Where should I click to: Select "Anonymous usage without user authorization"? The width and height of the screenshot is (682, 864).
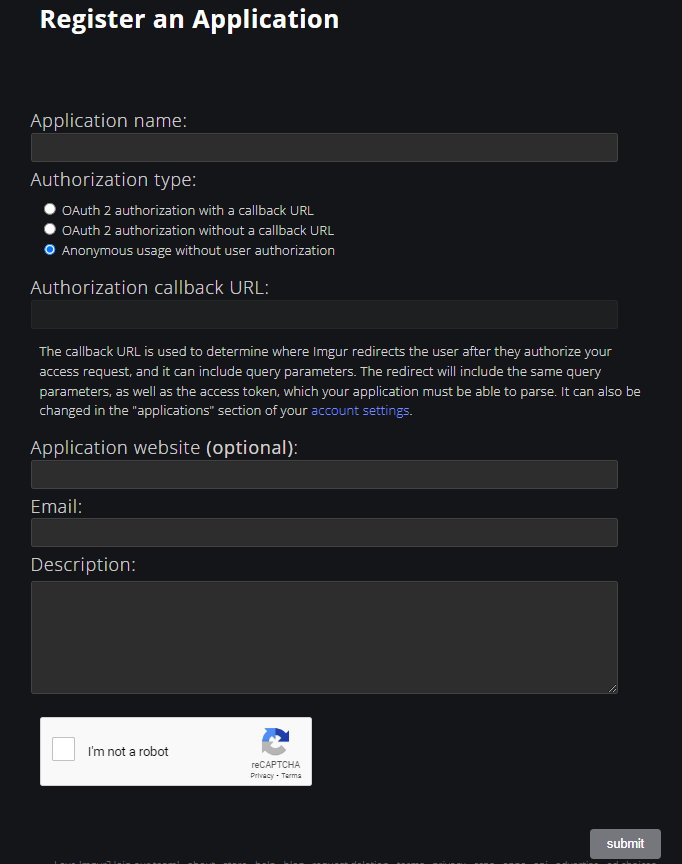coord(49,249)
